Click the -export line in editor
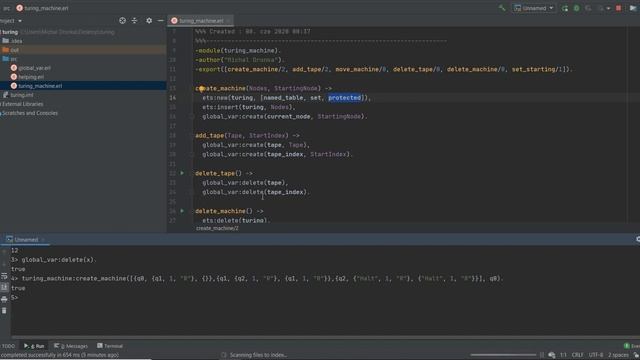The height and width of the screenshot is (360, 640). tap(383, 69)
